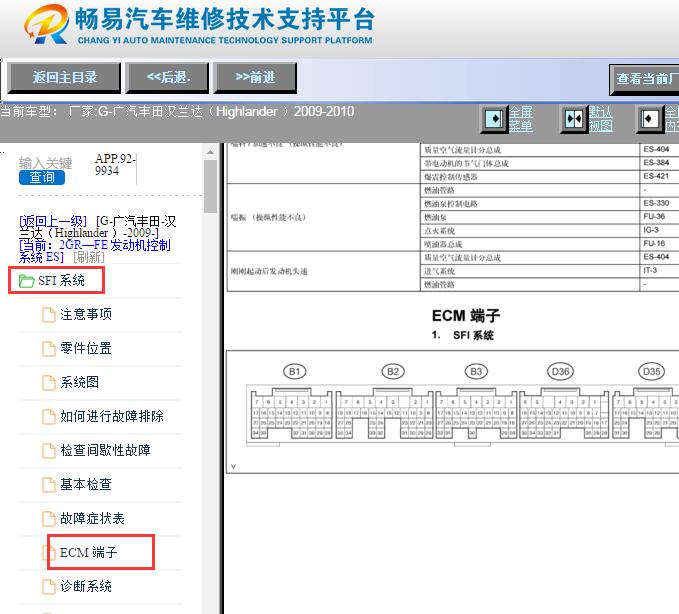The width and height of the screenshot is (679, 614).
Task: Click the document icon beside 注意事项
Action: pyautogui.click(x=48, y=315)
